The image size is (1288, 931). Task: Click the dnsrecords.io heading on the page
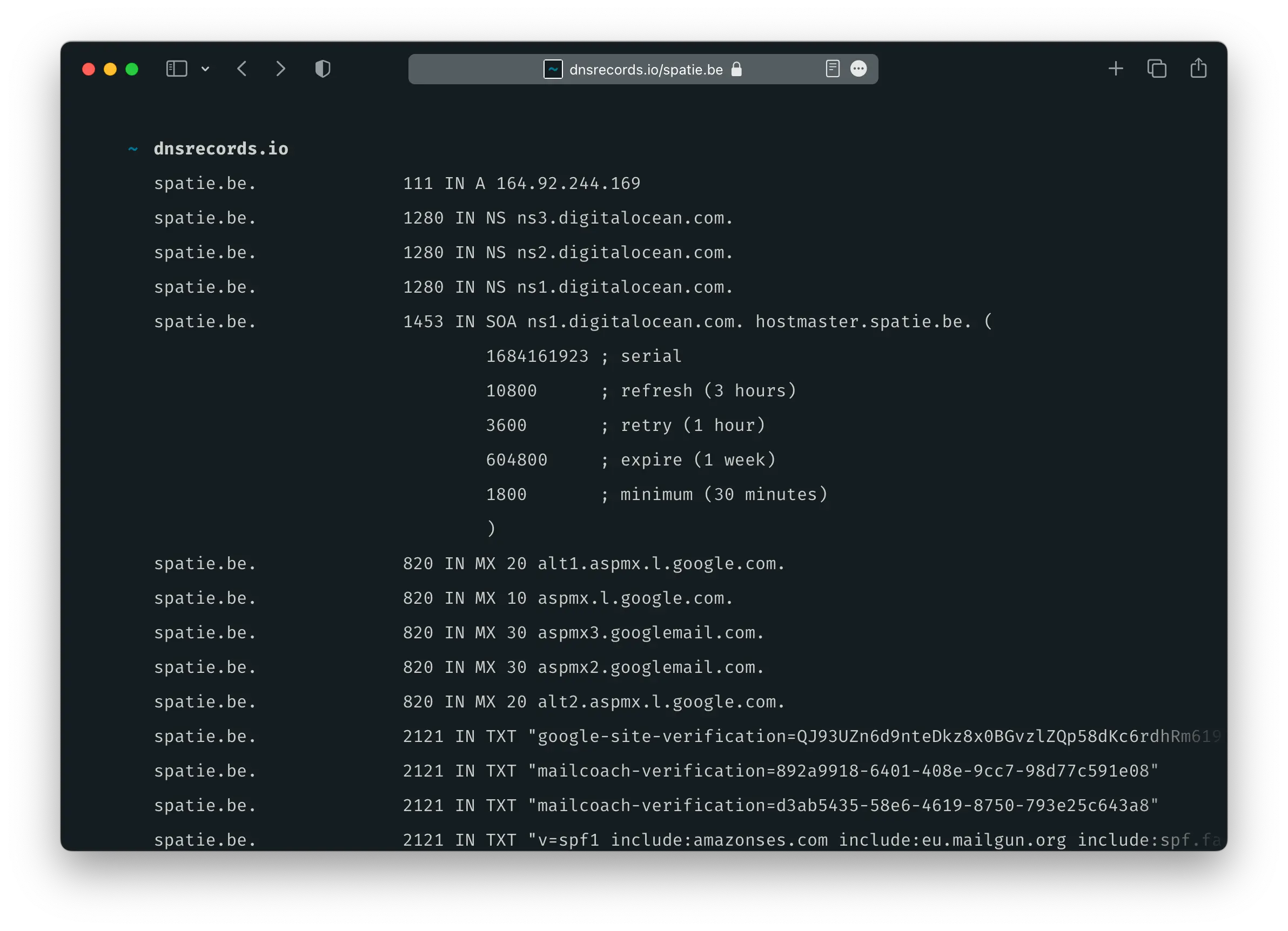tap(222, 148)
